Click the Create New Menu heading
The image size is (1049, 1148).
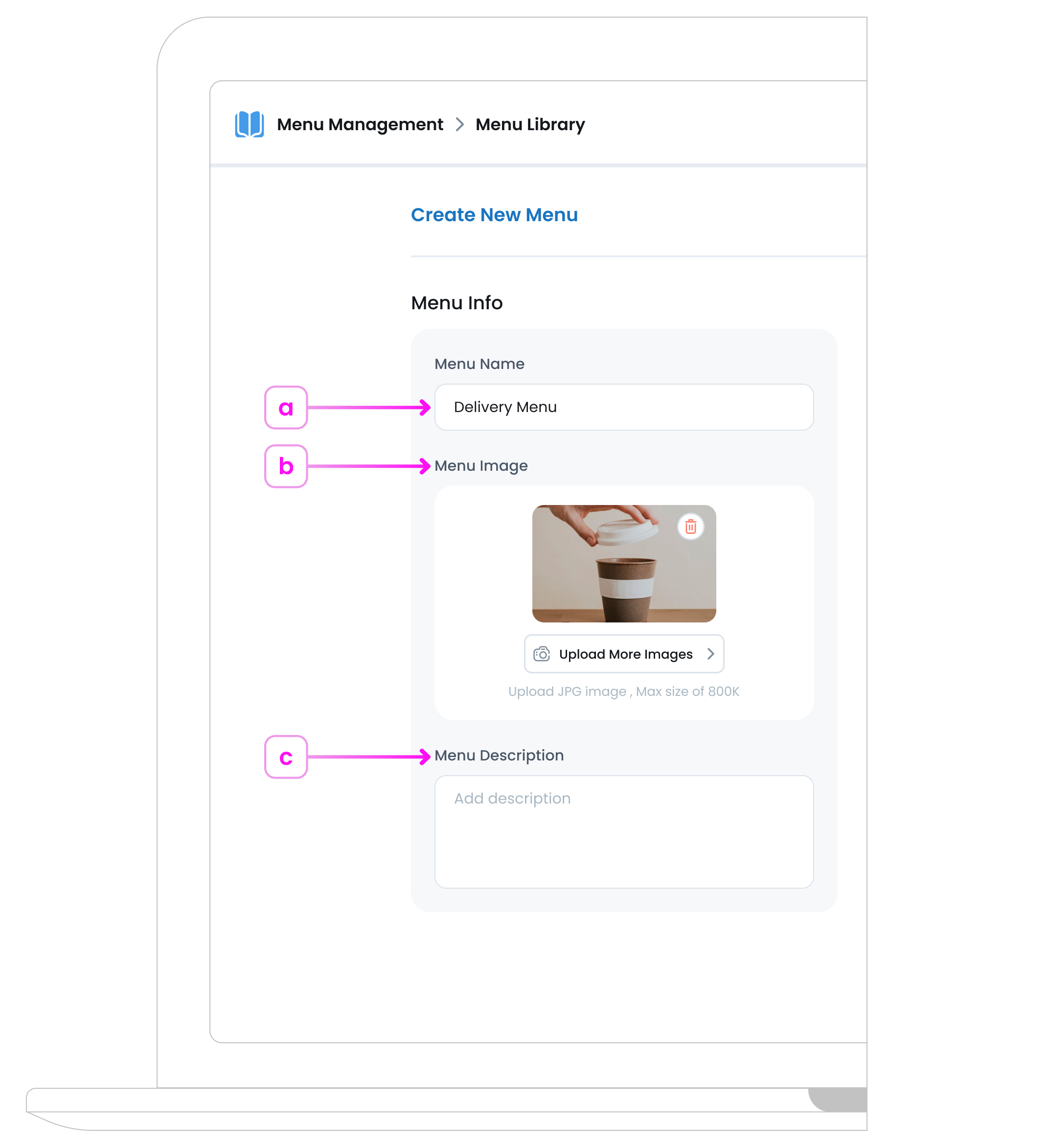pos(494,215)
